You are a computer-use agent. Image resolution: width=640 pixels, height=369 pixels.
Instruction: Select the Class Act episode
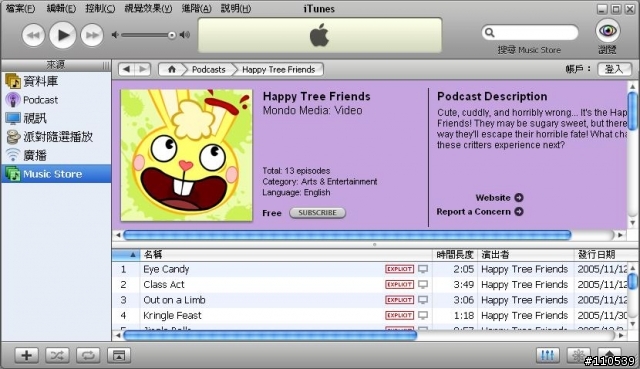[371, 285]
